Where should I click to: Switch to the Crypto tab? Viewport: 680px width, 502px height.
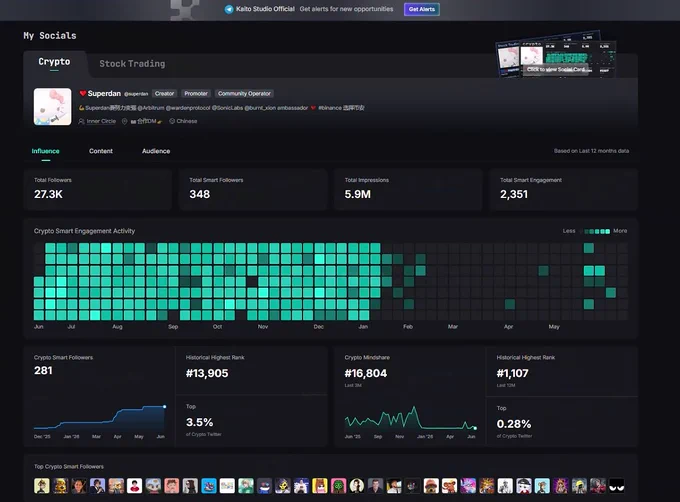coord(54,62)
